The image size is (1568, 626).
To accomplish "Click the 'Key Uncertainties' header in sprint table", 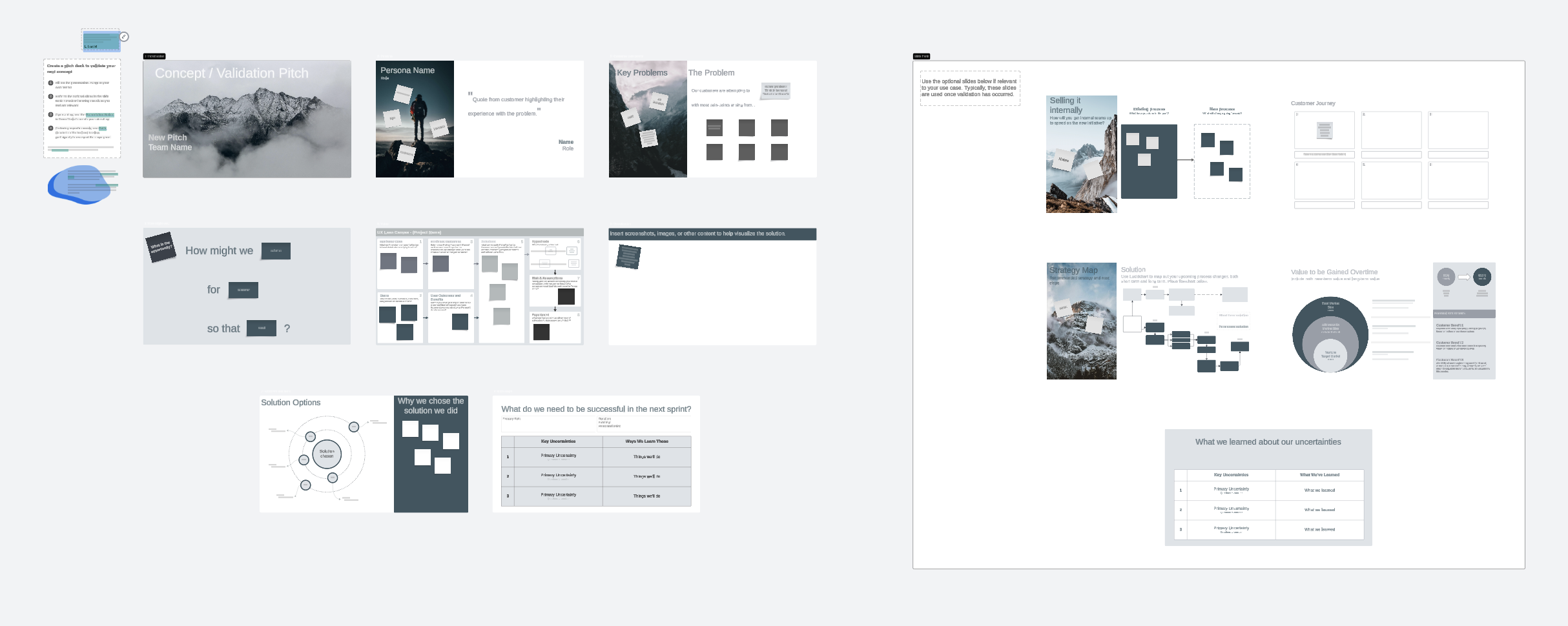I will [558, 441].
